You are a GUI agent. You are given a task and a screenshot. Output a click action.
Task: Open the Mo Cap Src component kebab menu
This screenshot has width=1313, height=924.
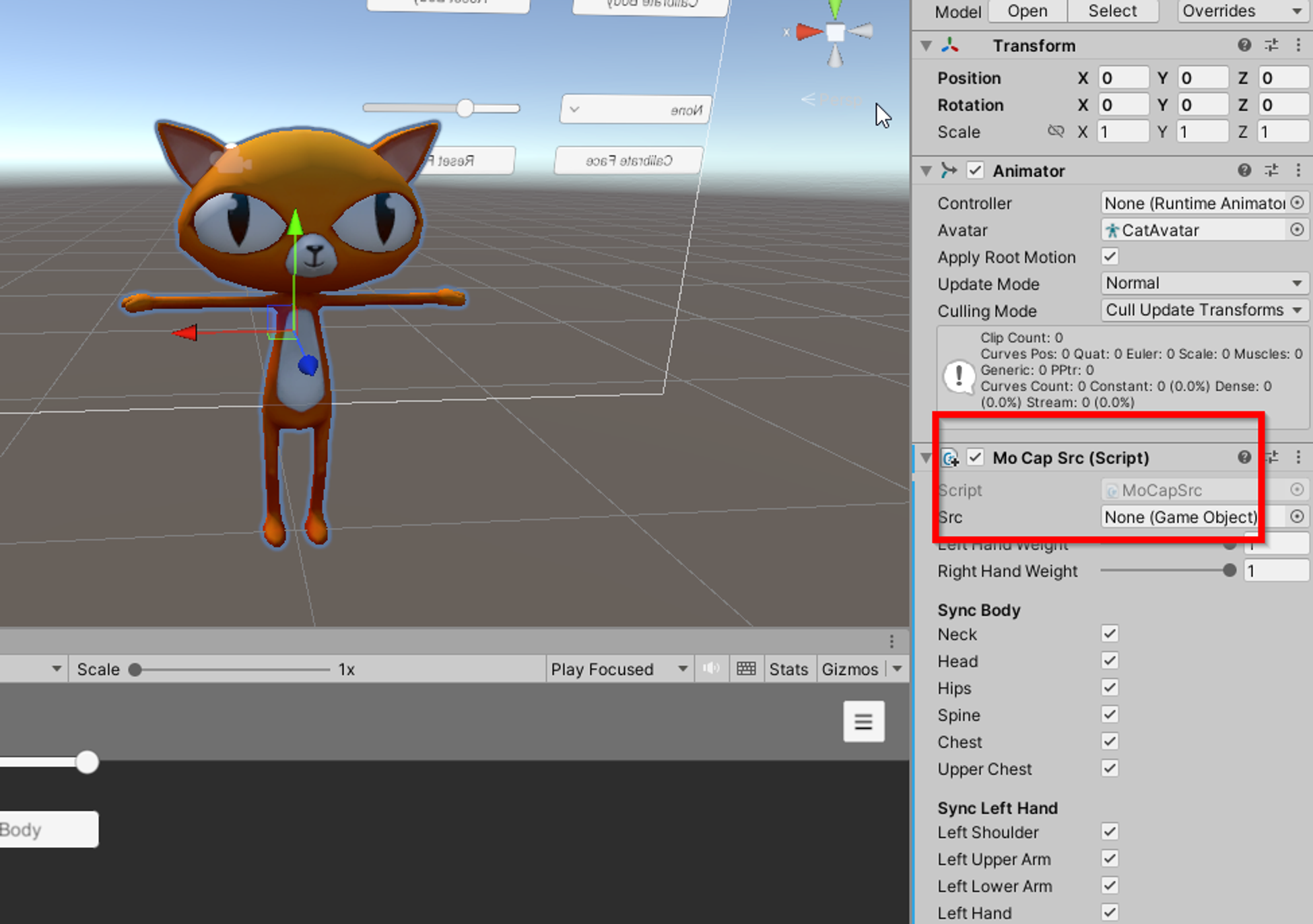click(x=1298, y=457)
